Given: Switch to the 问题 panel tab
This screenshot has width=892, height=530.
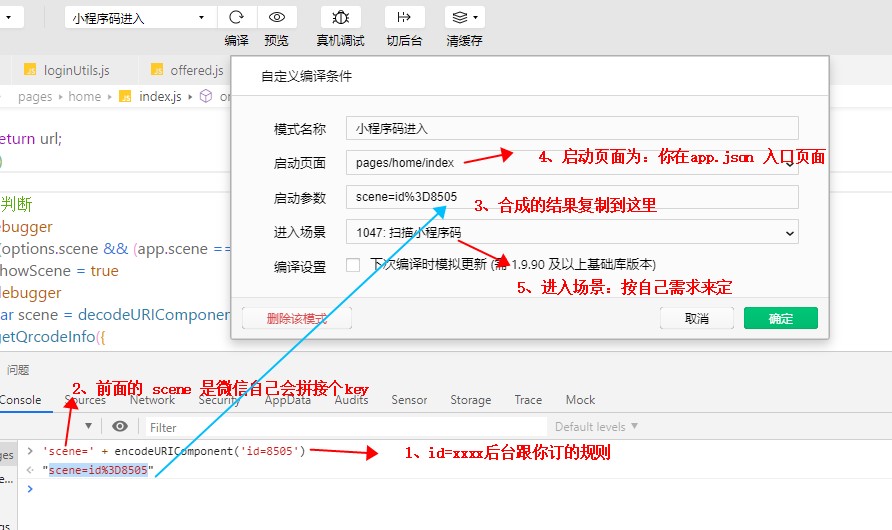Looking at the screenshot, I should point(18,370).
